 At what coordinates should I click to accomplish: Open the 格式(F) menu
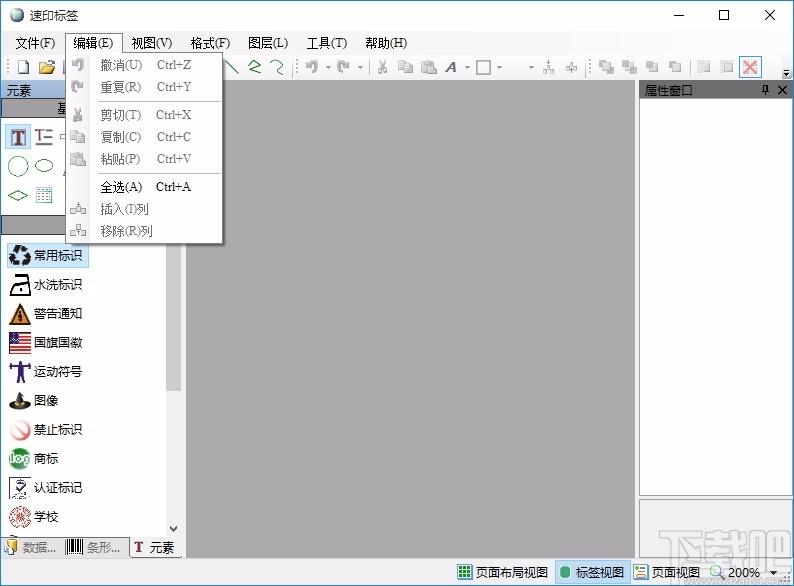point(210,43)
